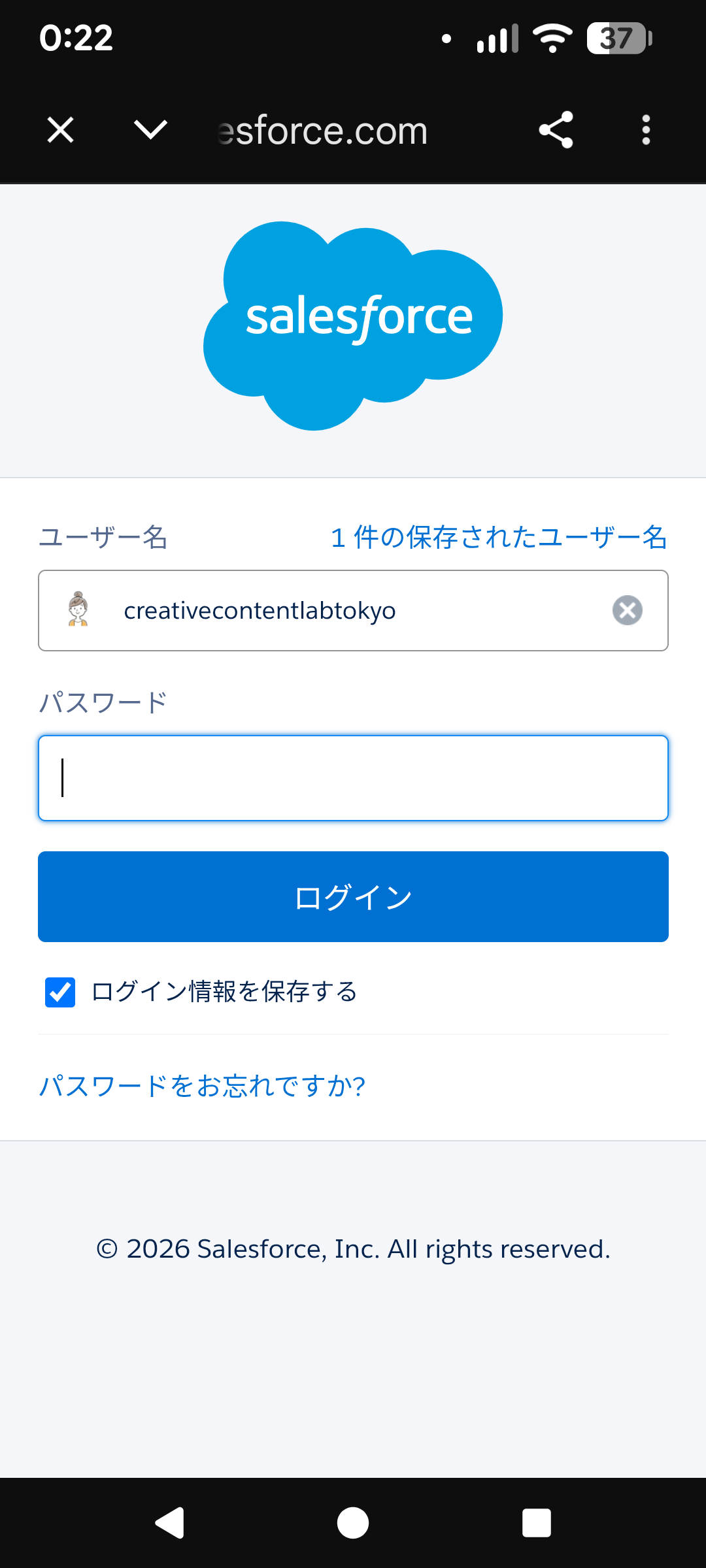Tap the battery indicator in status bar

(x=618, y=38)
